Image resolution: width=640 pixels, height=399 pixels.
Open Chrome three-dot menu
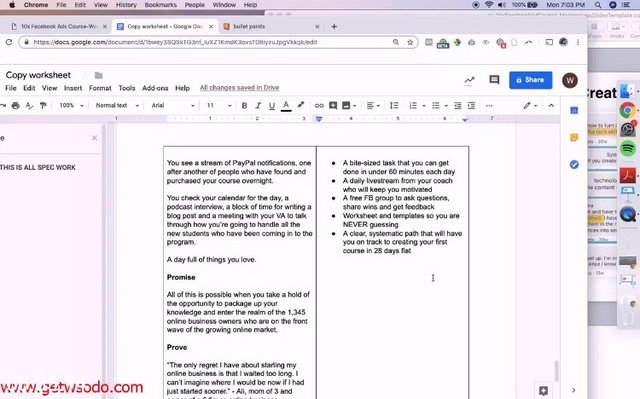pyautogui.click(x=578, y=42)
